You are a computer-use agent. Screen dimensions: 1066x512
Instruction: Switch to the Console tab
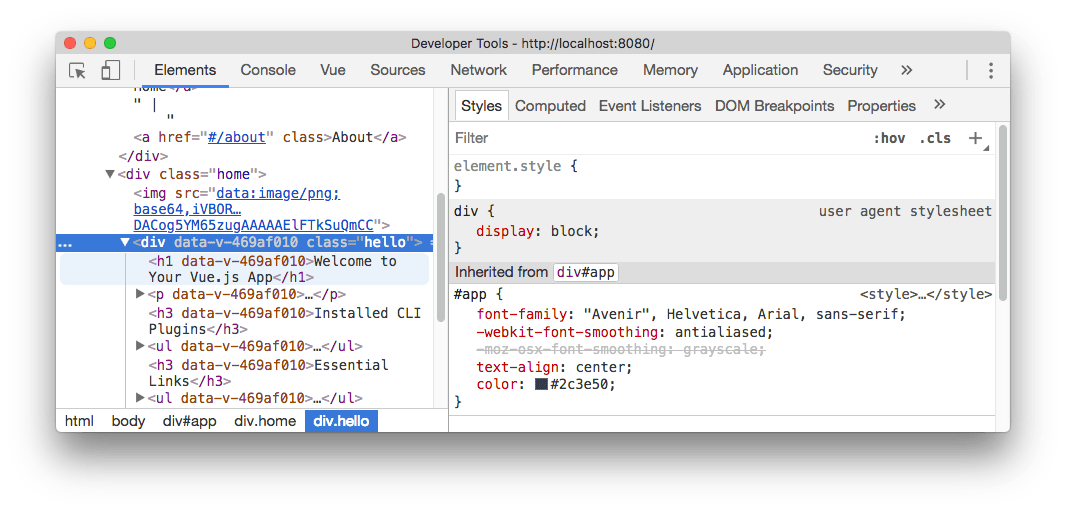coord(268,70)
